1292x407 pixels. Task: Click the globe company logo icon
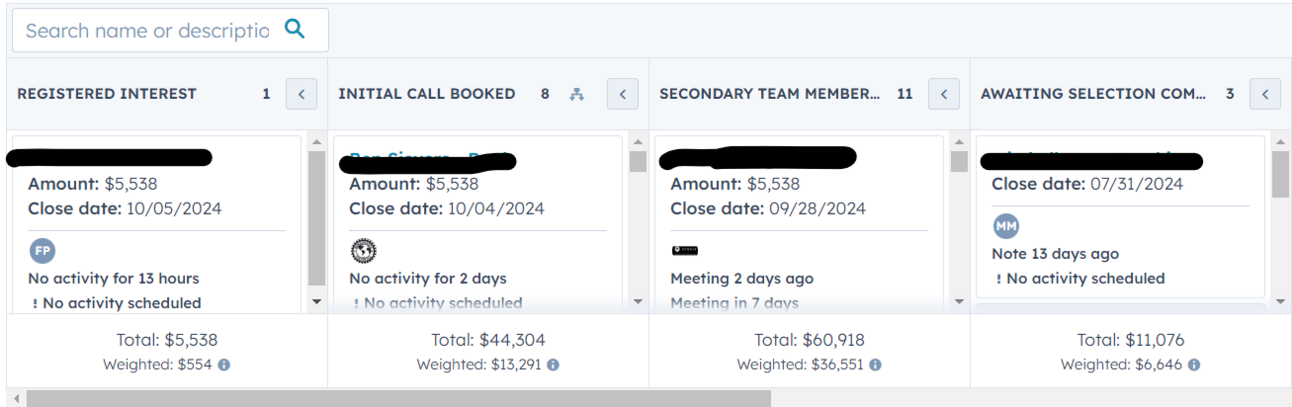(x=364, y=251)
